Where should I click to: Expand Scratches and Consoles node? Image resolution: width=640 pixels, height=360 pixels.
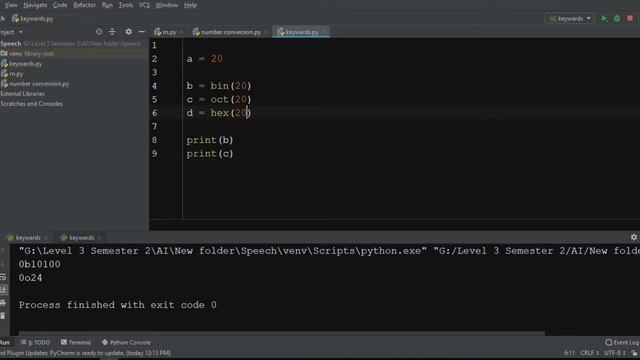pos(31,104)
